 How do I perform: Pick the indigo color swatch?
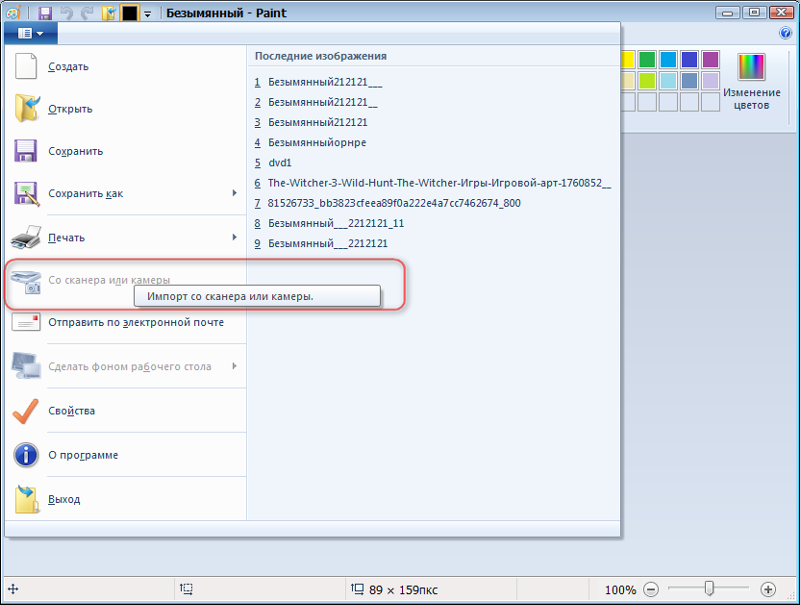(689, 60)
